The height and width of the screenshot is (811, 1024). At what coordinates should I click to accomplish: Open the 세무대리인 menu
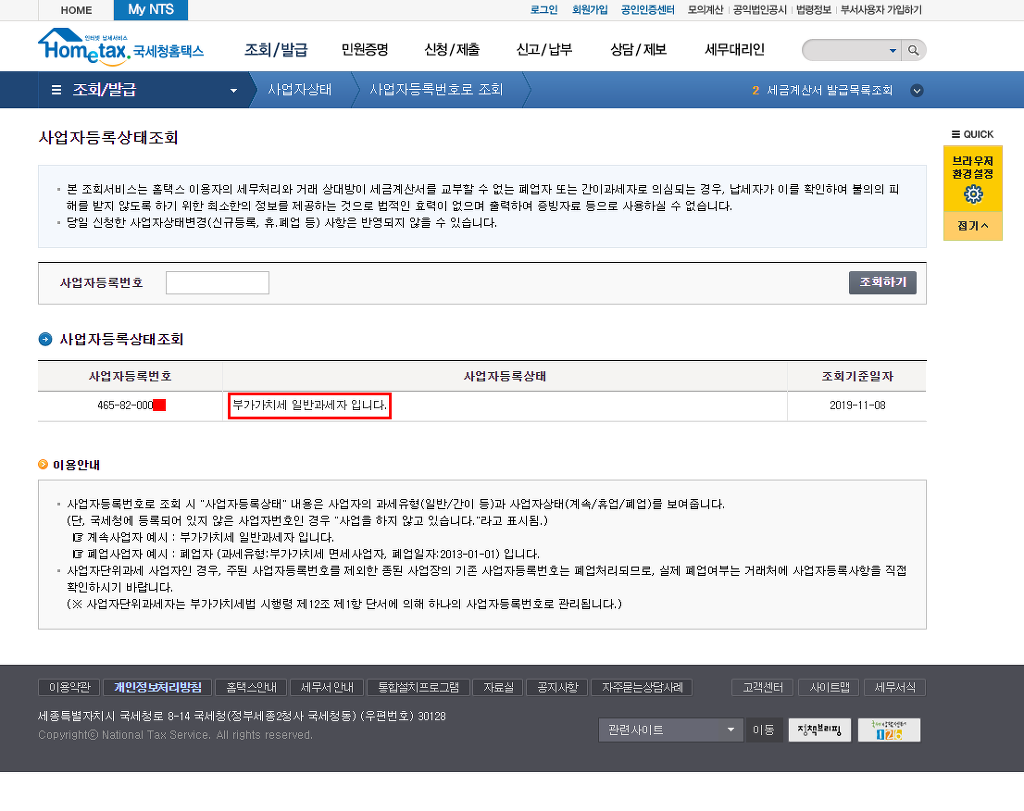pyautogui.click(x=735, y=50)
